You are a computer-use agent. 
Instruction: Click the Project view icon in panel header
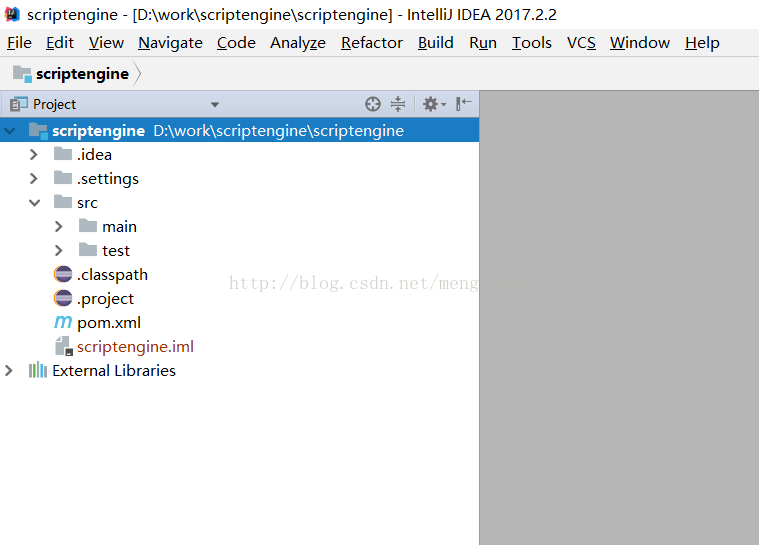[18, 104]
